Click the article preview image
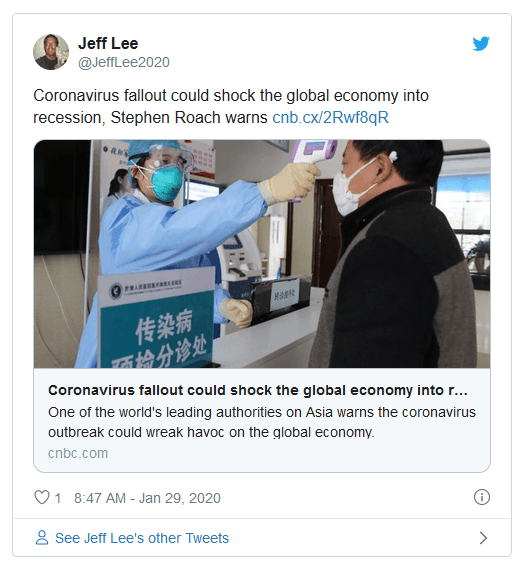525x566 pixels. pos(262,254)
